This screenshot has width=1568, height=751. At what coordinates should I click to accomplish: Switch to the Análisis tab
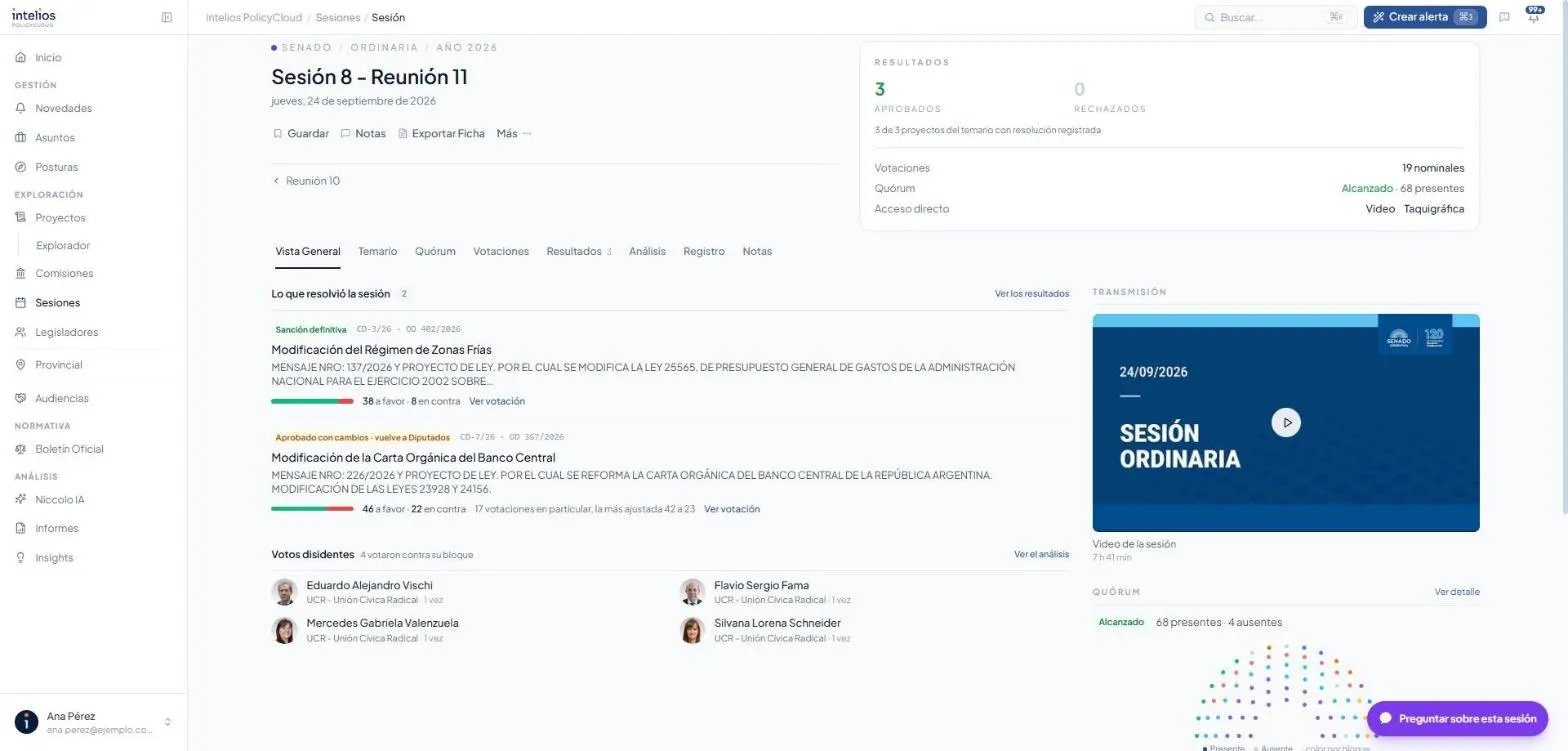coord(647,251)
